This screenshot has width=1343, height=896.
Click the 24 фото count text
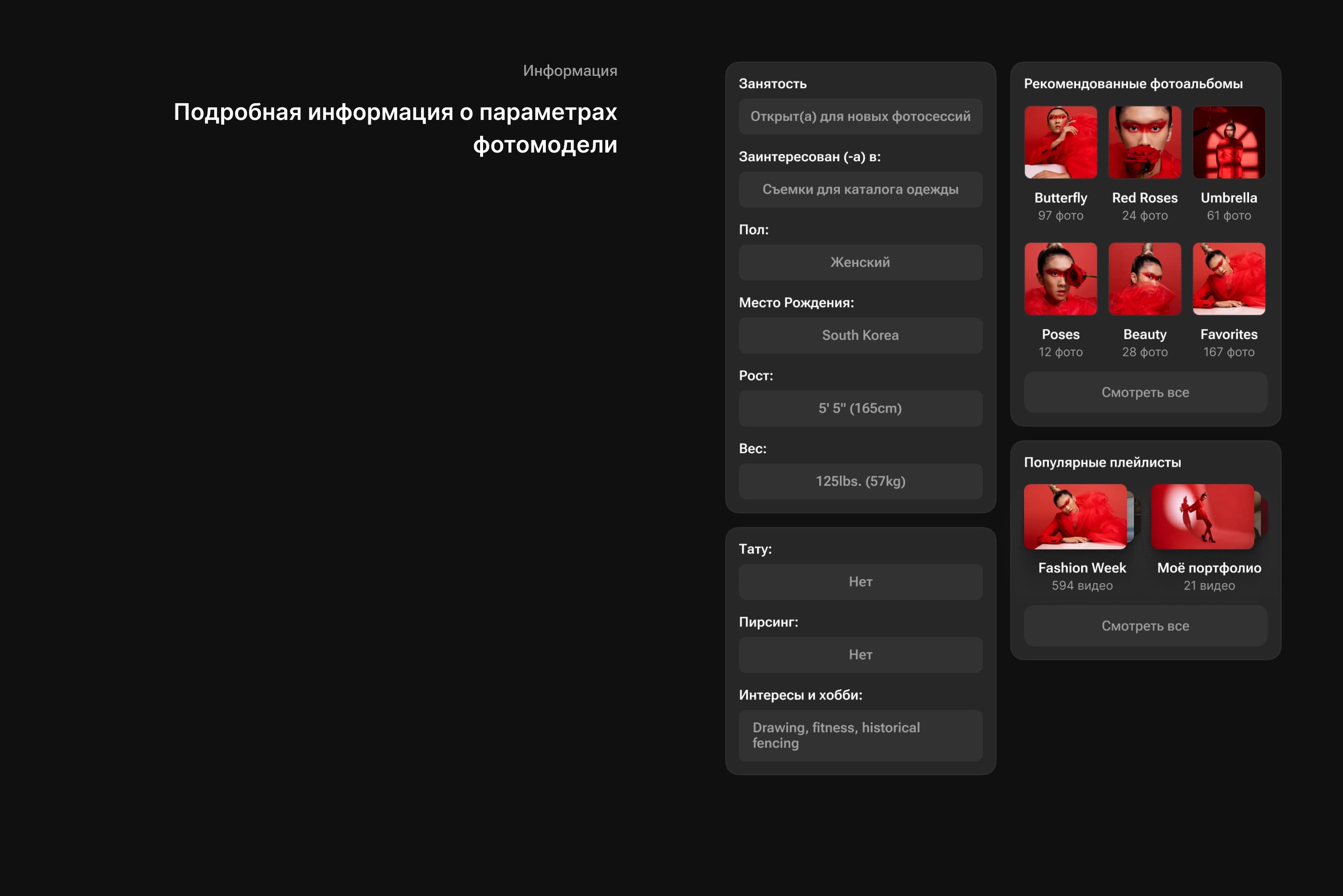point(1144,215)
